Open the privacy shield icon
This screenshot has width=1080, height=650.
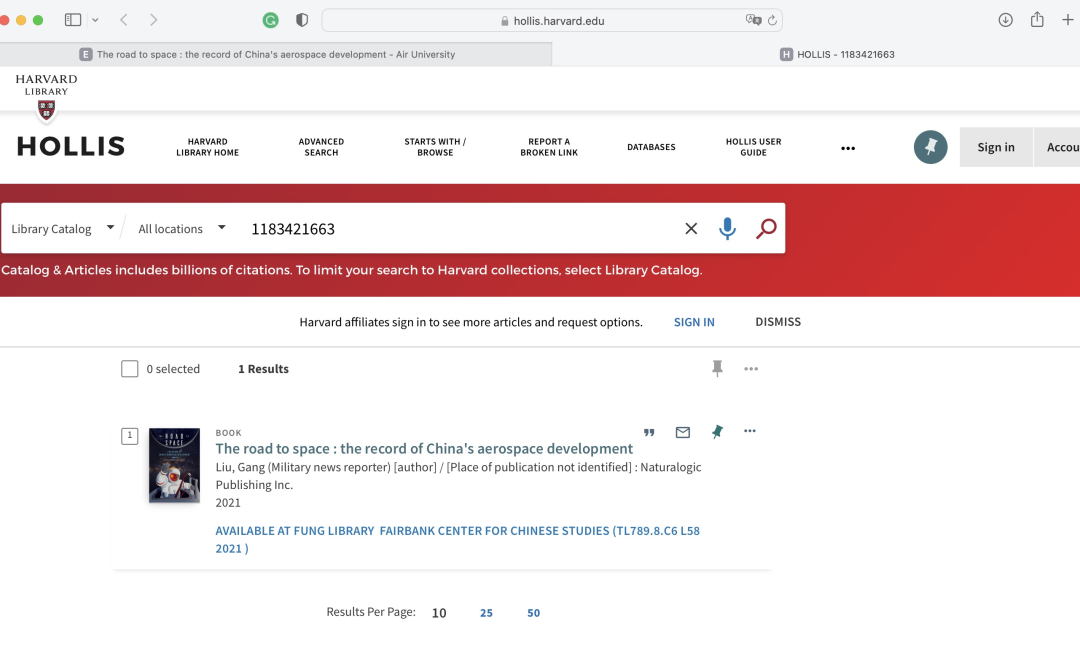tap(302, 21)
